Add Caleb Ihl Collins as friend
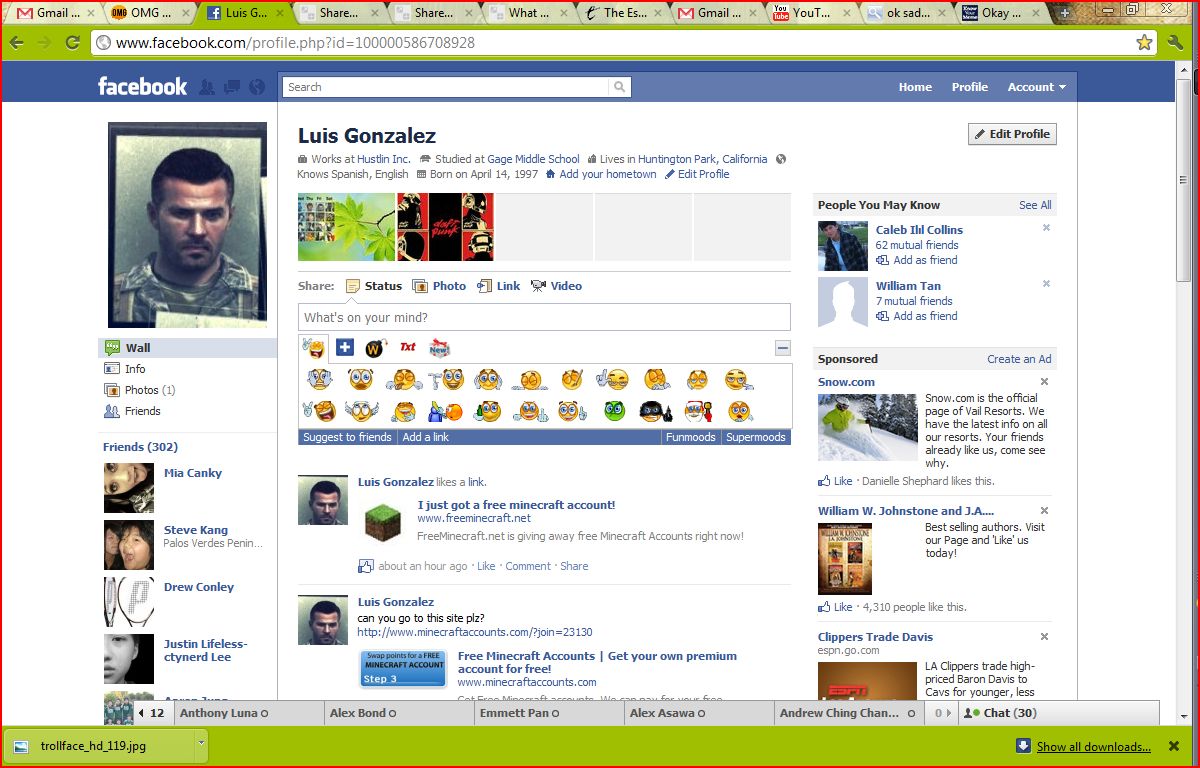The width and height of the screenshot is (1200, 768). [917, 260]
